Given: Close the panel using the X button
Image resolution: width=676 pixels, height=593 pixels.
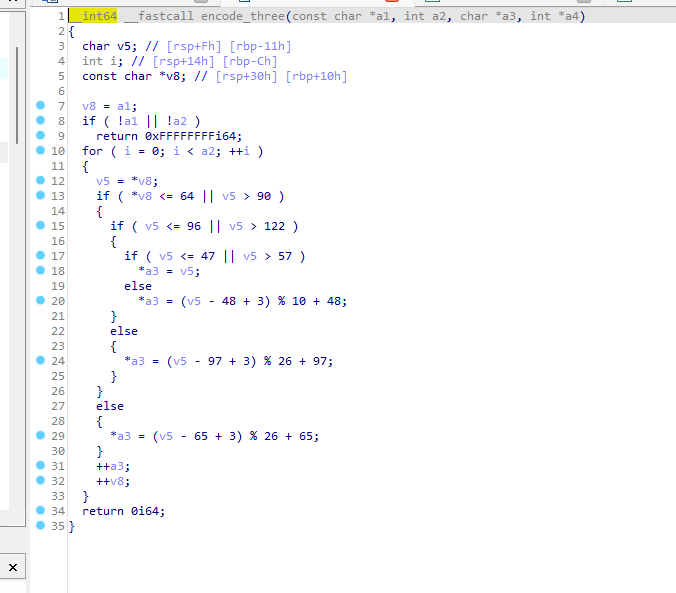Looking at the screenshot, I should (13, 568).
